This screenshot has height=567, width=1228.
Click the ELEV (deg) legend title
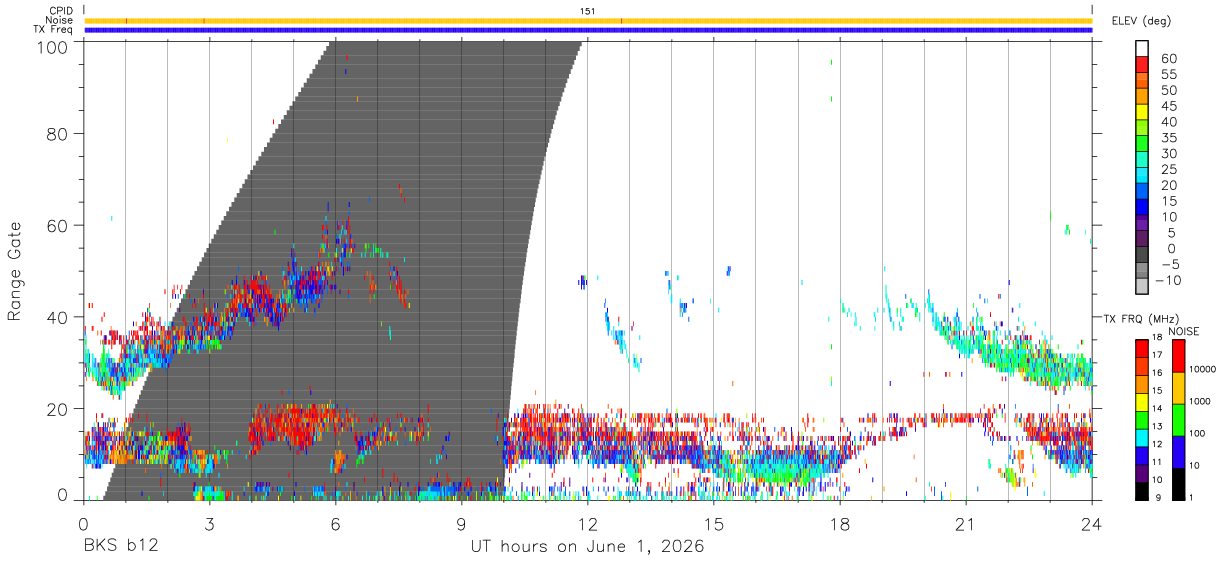click(1141, 21)
